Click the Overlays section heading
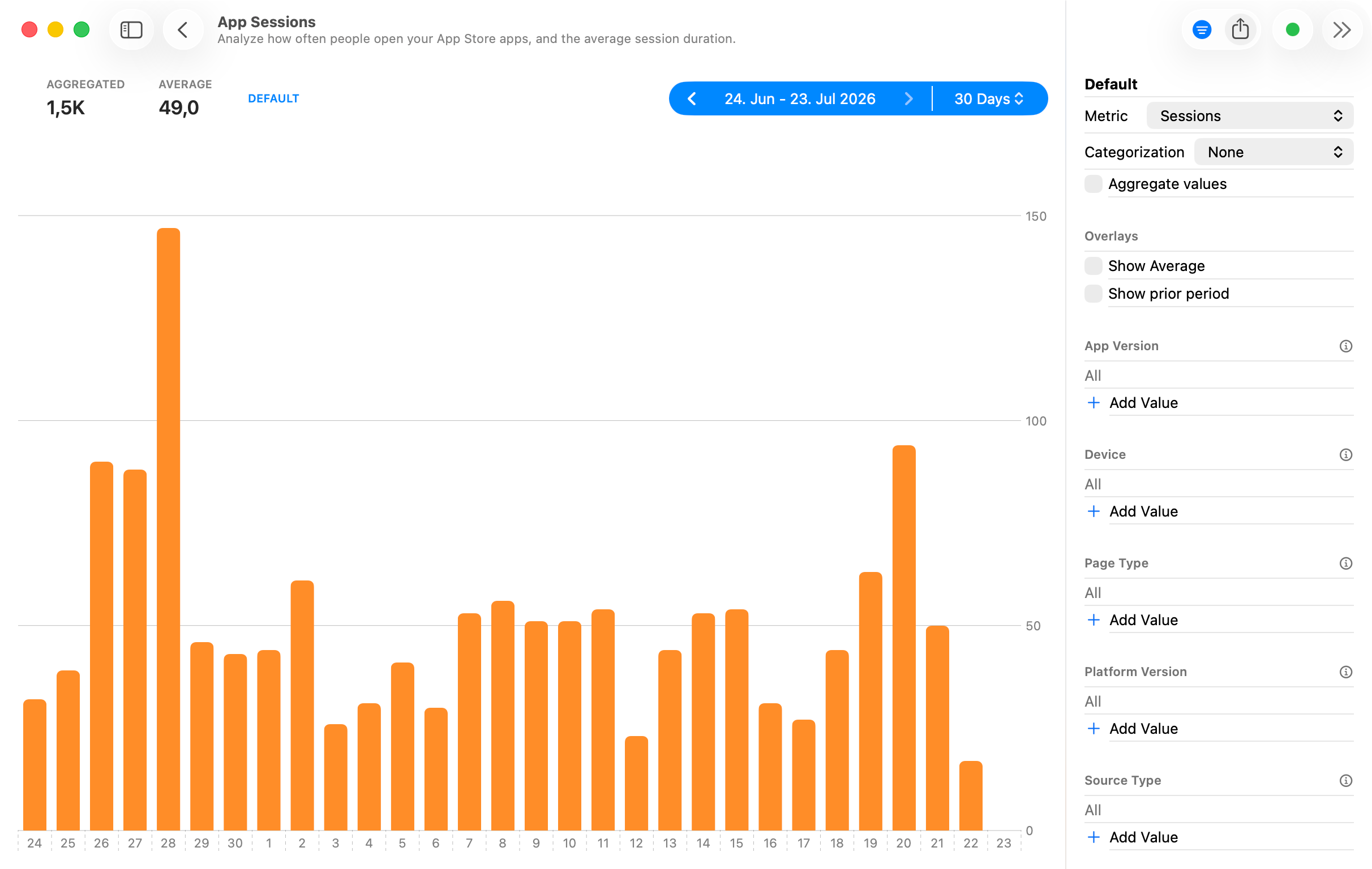Image resolution: width=1372 pixels, height=869 pixels. [x=1111, y=236]
